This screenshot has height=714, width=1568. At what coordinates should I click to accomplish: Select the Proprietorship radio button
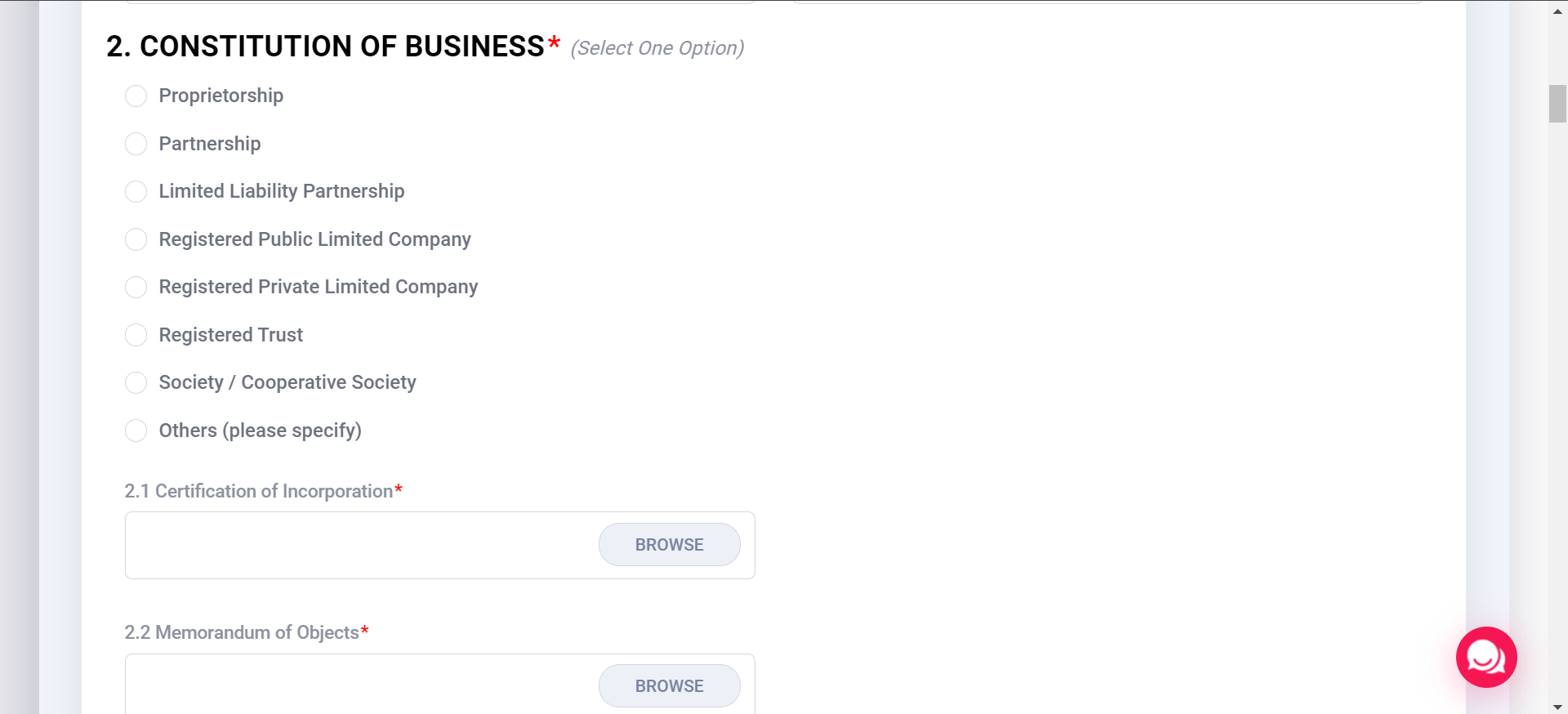click(x=136, y=96)
